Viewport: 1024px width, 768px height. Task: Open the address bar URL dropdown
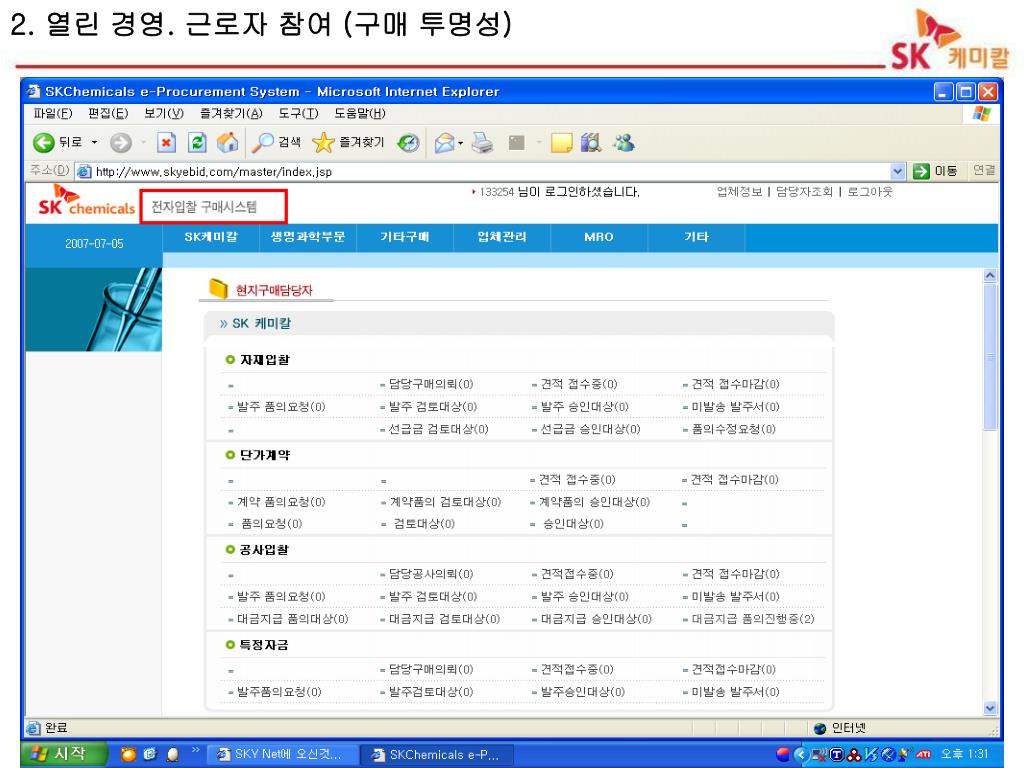pyautogui.click(x=898, y=171)
